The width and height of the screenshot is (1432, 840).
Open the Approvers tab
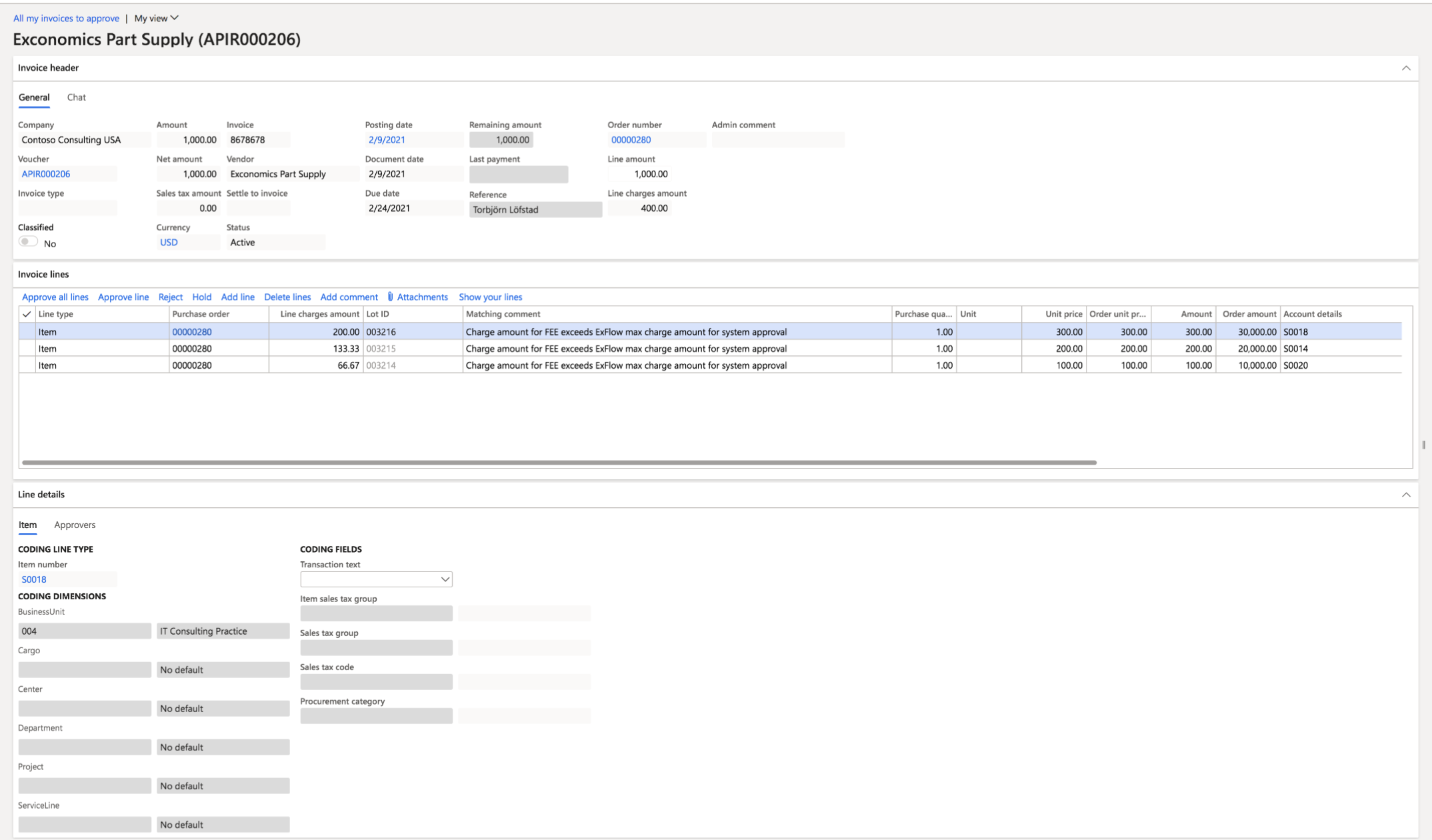click(x=75, y=525)
